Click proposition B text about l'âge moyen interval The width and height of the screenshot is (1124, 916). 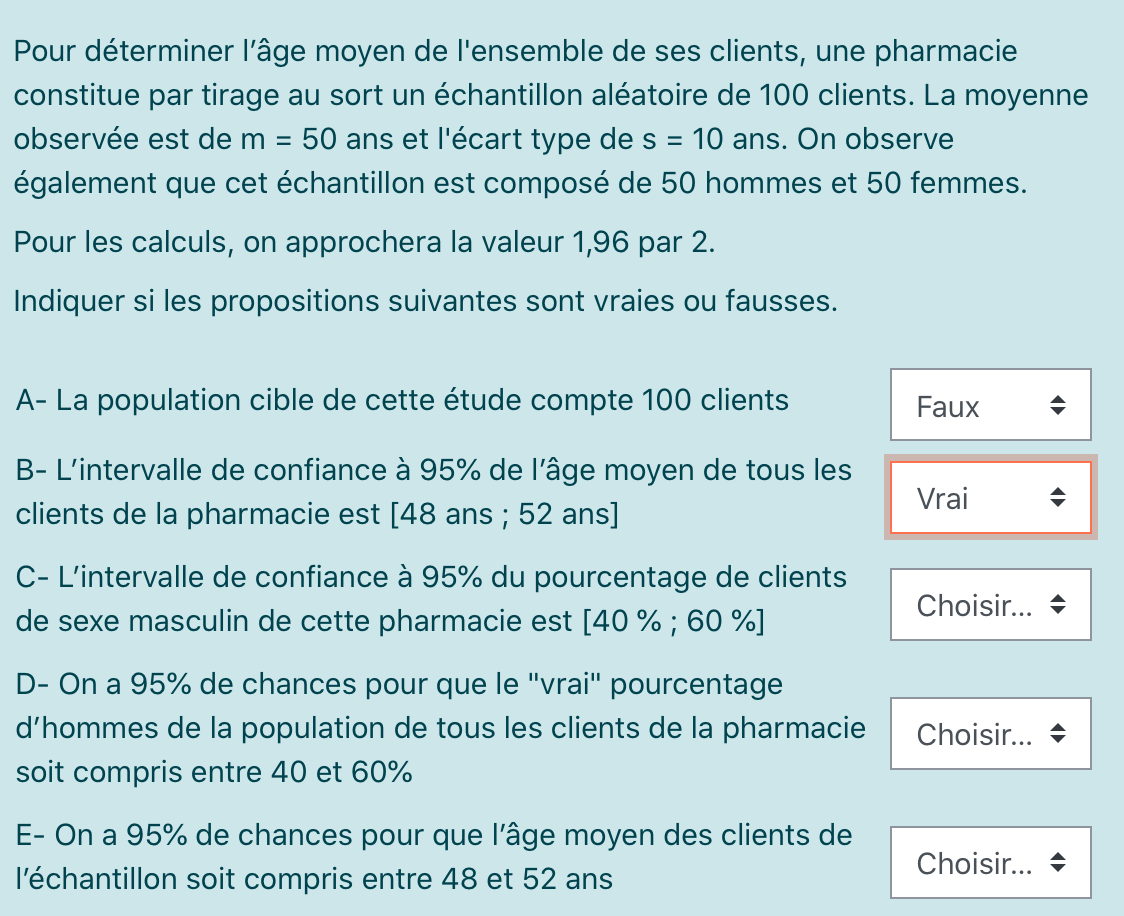434,470
